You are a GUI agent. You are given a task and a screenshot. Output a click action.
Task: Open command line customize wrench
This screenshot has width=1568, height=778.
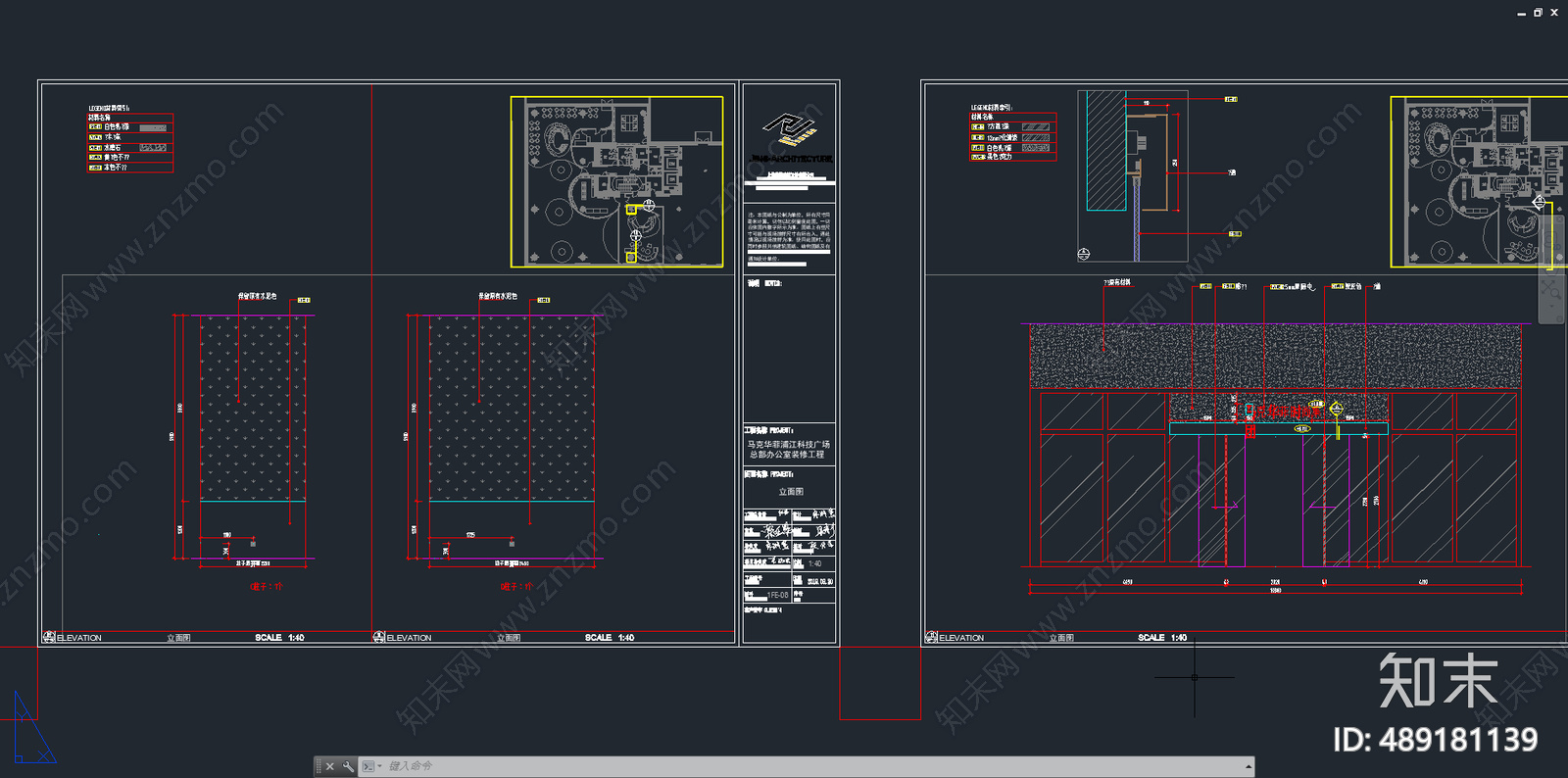[348, 766]
